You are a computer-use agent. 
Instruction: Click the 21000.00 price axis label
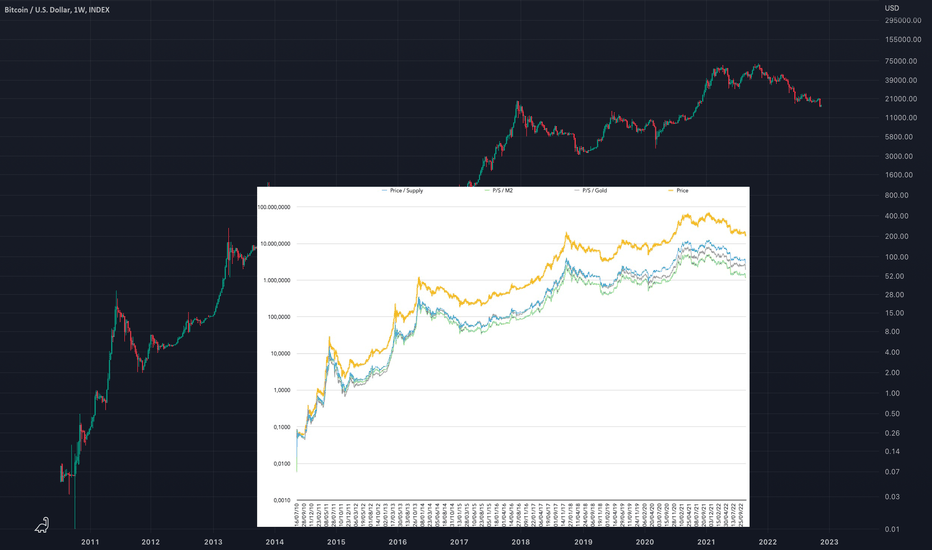901,99
